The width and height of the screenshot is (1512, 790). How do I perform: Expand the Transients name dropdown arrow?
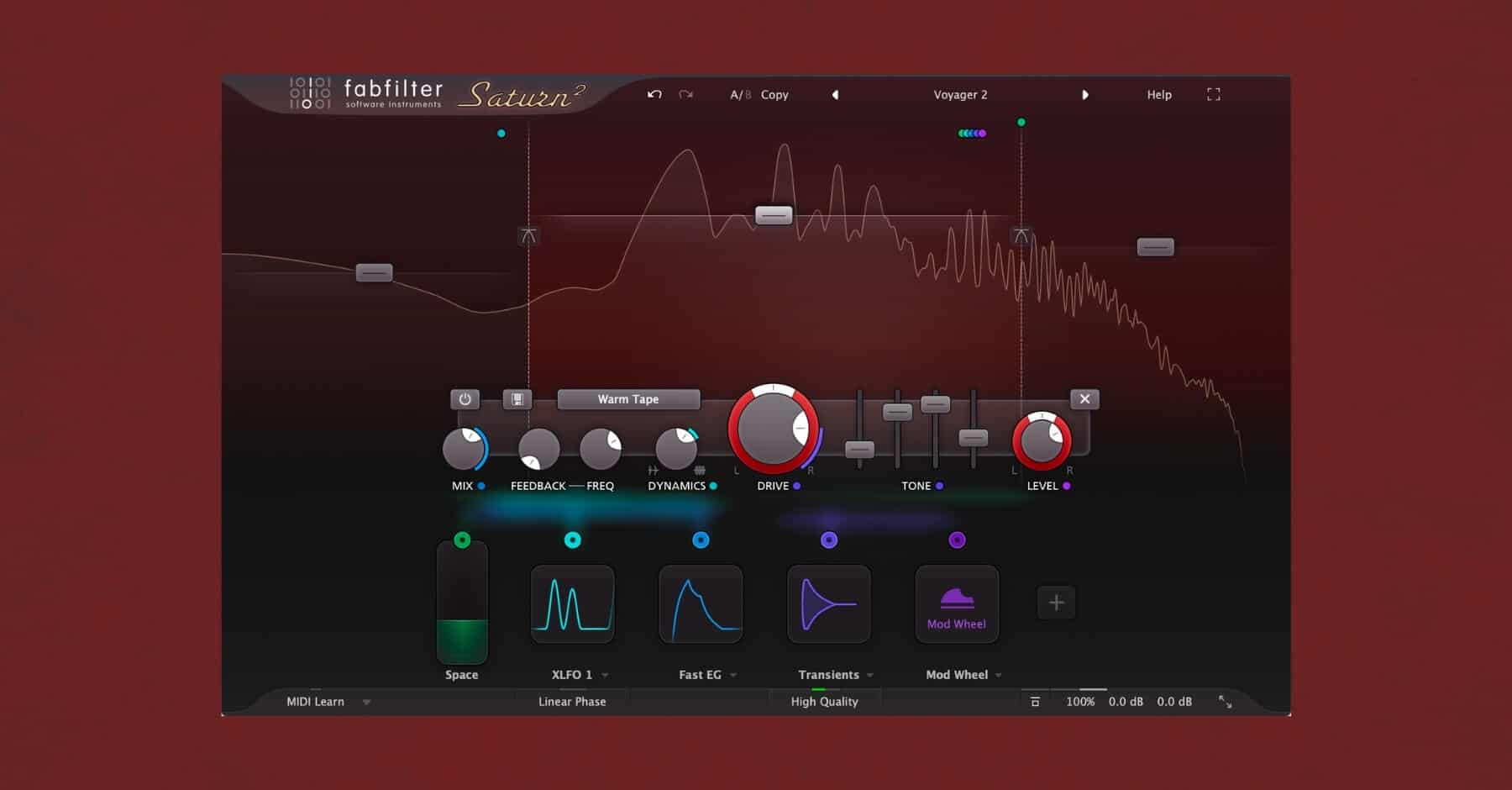[870, 676]
